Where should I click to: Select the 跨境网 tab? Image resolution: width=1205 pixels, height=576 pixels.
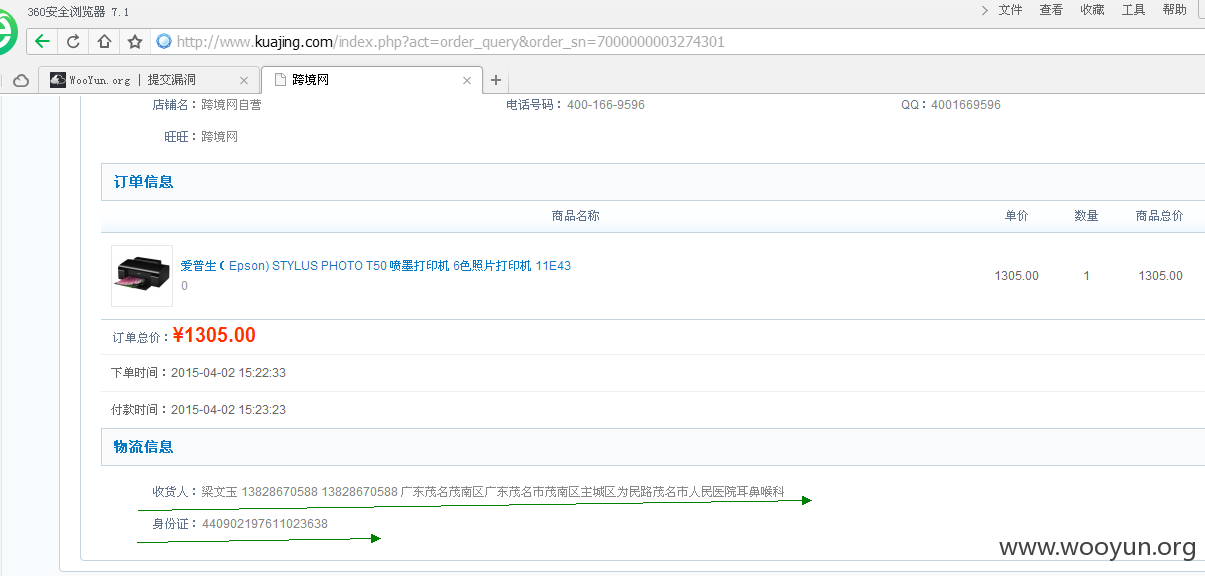coord(371,80)
